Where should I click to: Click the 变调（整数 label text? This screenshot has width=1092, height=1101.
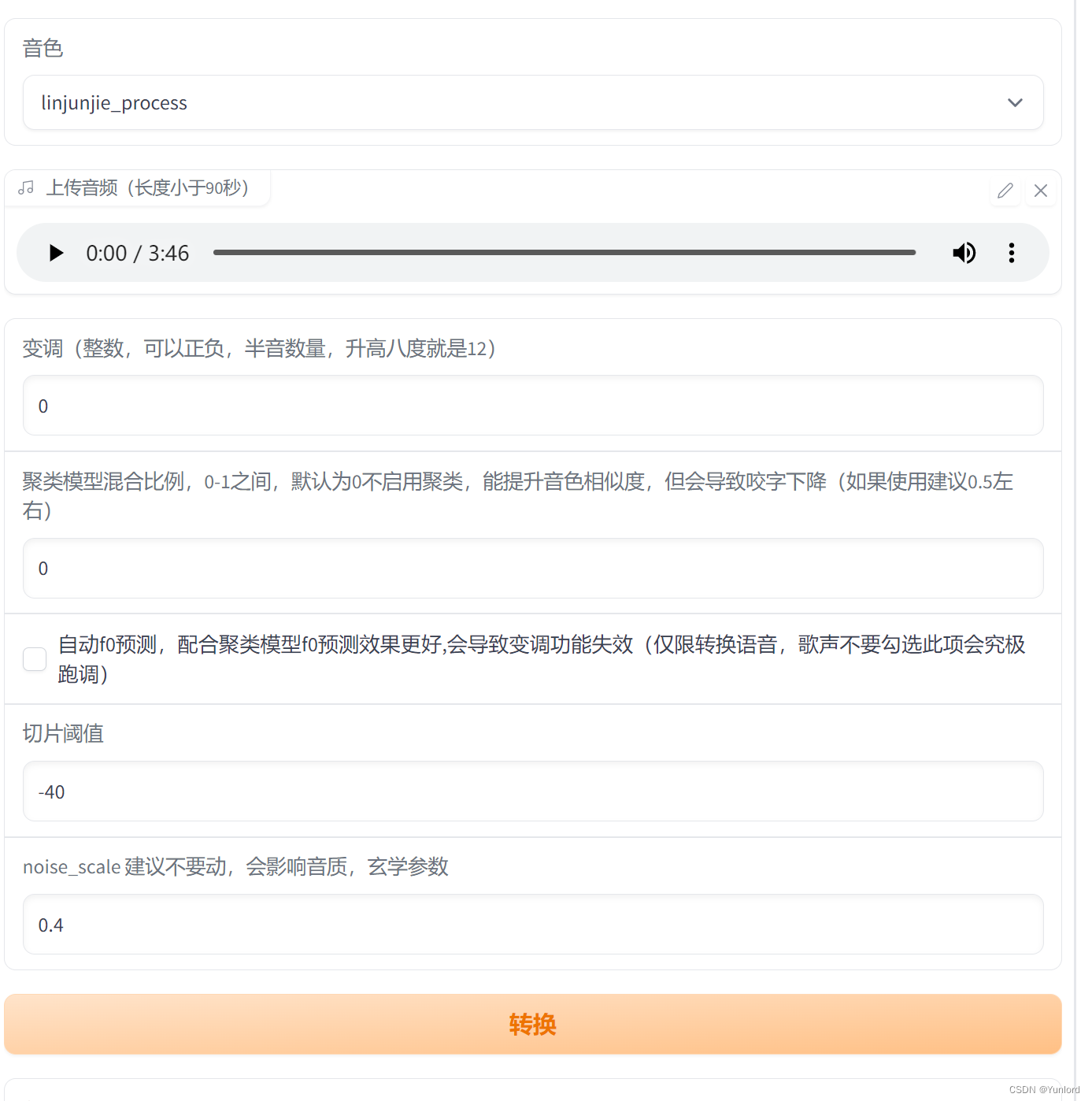[260, 348]
